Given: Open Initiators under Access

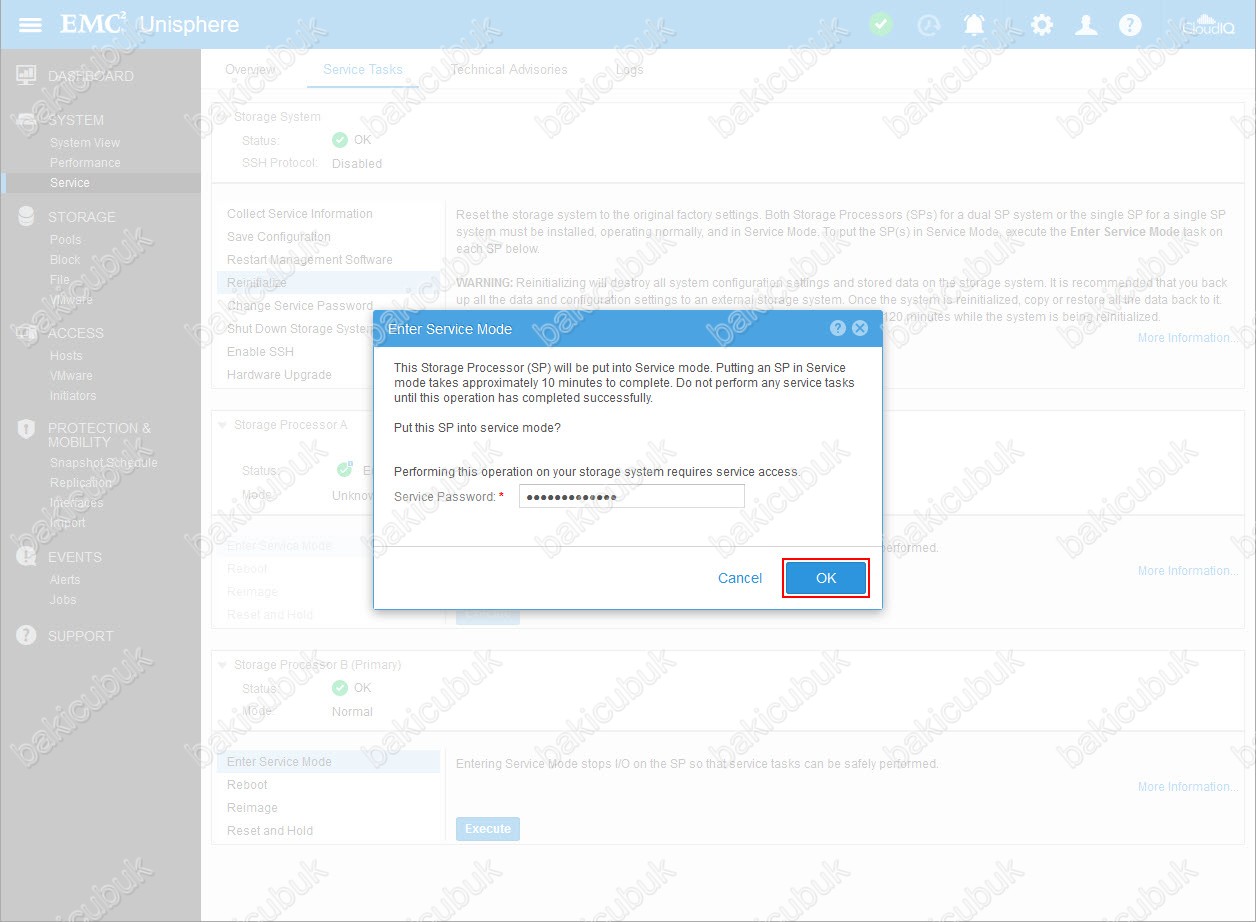Looking at the screenshot, I should [73, 396].
